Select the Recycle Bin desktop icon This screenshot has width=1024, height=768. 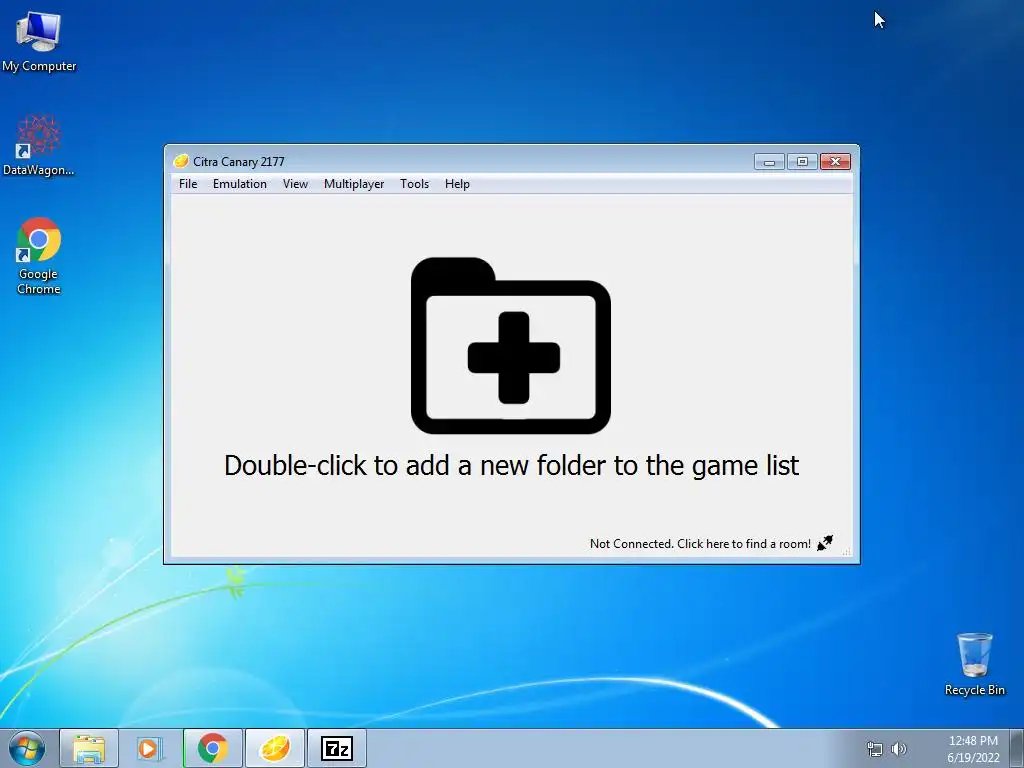point(974,664)
